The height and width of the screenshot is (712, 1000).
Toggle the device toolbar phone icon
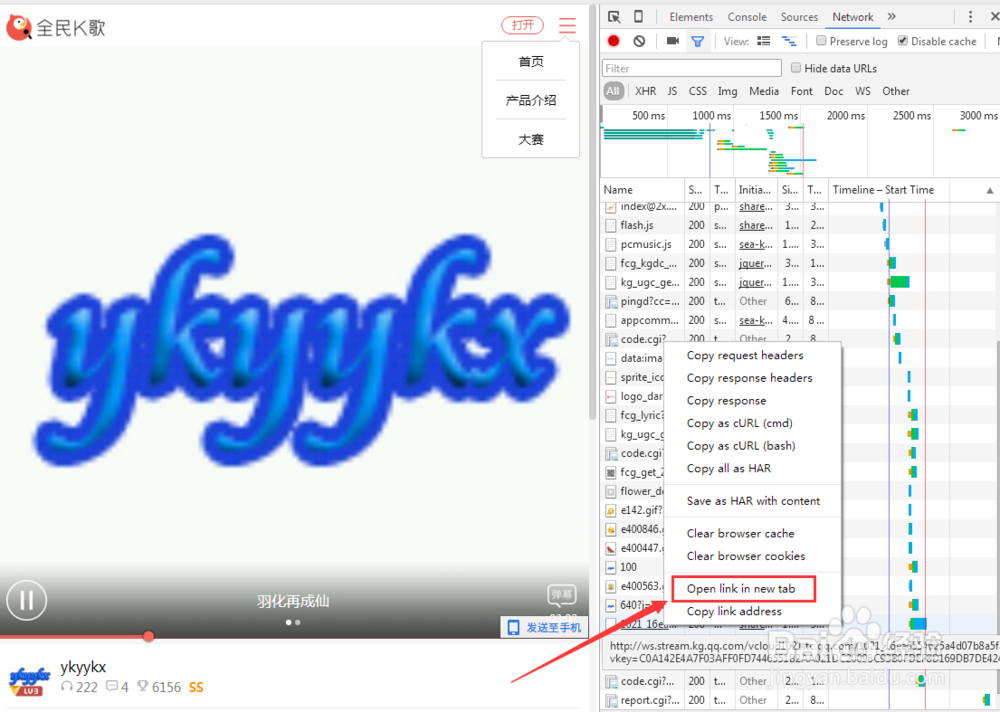coord(638,17)
